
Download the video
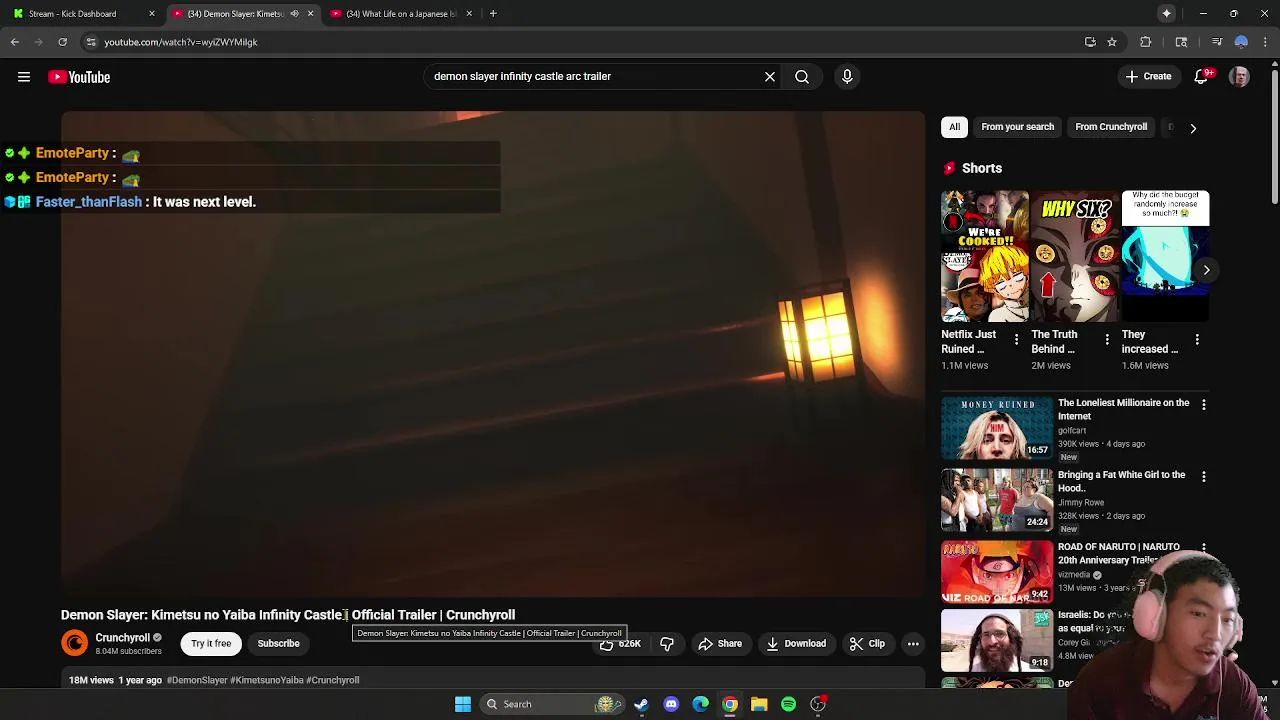pos(796,644)
